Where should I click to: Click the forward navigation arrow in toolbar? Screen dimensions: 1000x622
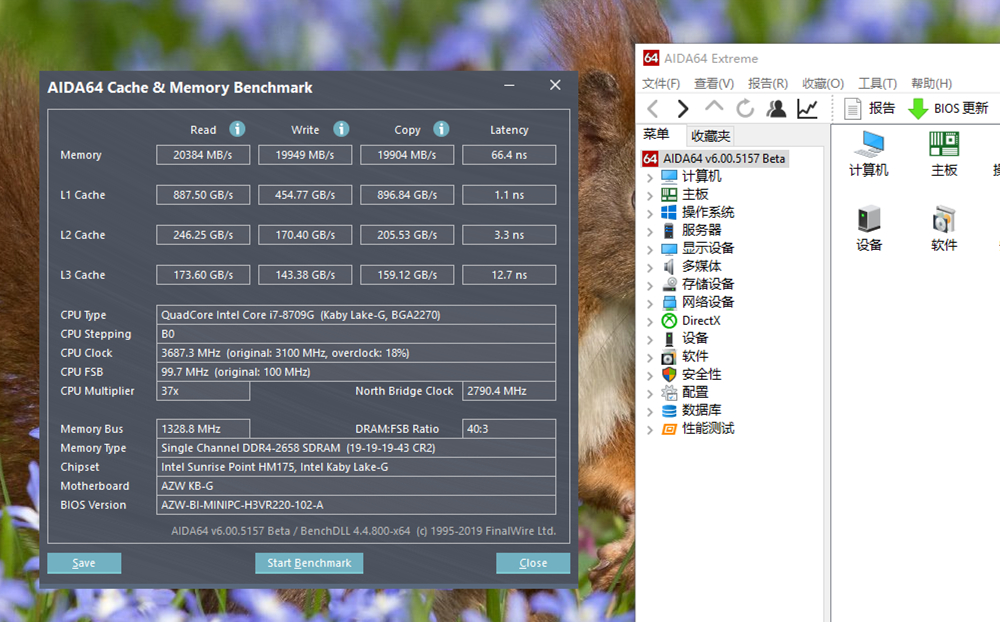683,109
